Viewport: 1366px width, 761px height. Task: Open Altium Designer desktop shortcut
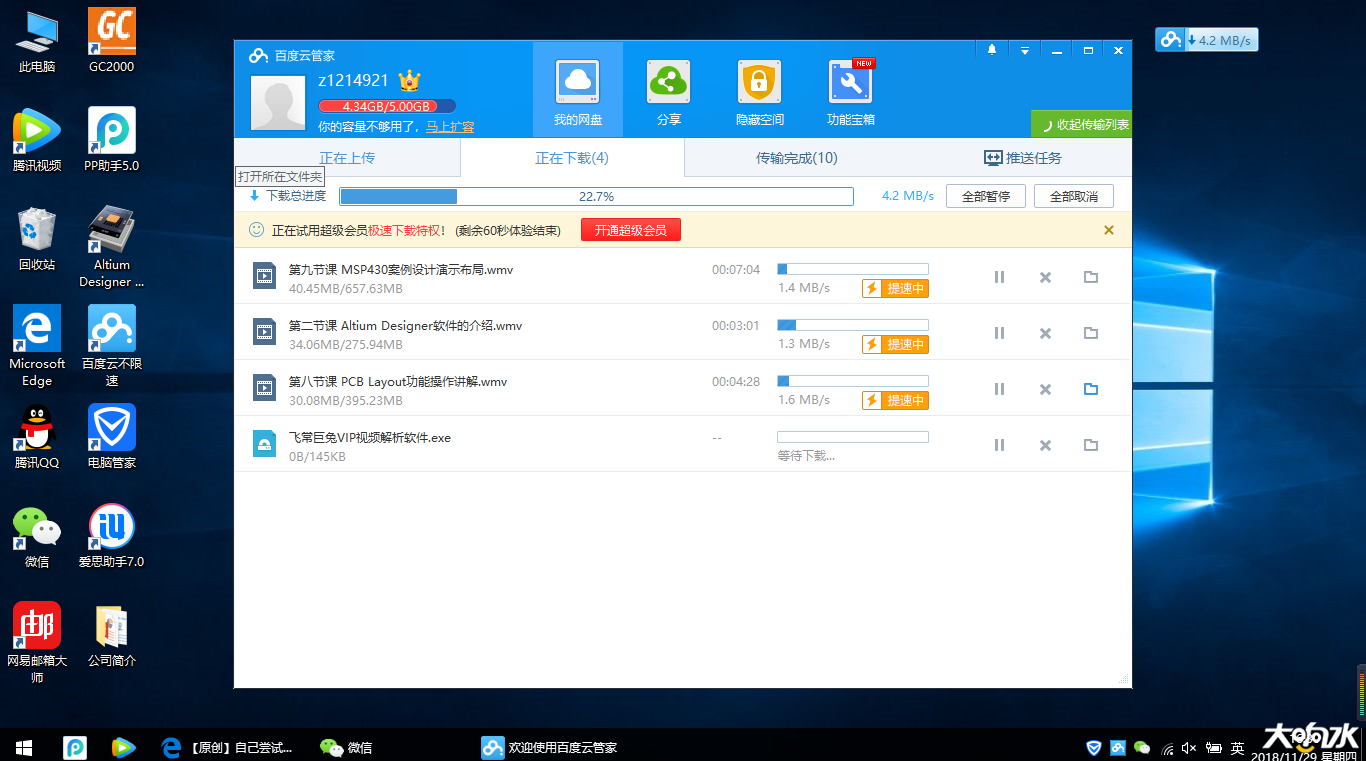point(112,247)
